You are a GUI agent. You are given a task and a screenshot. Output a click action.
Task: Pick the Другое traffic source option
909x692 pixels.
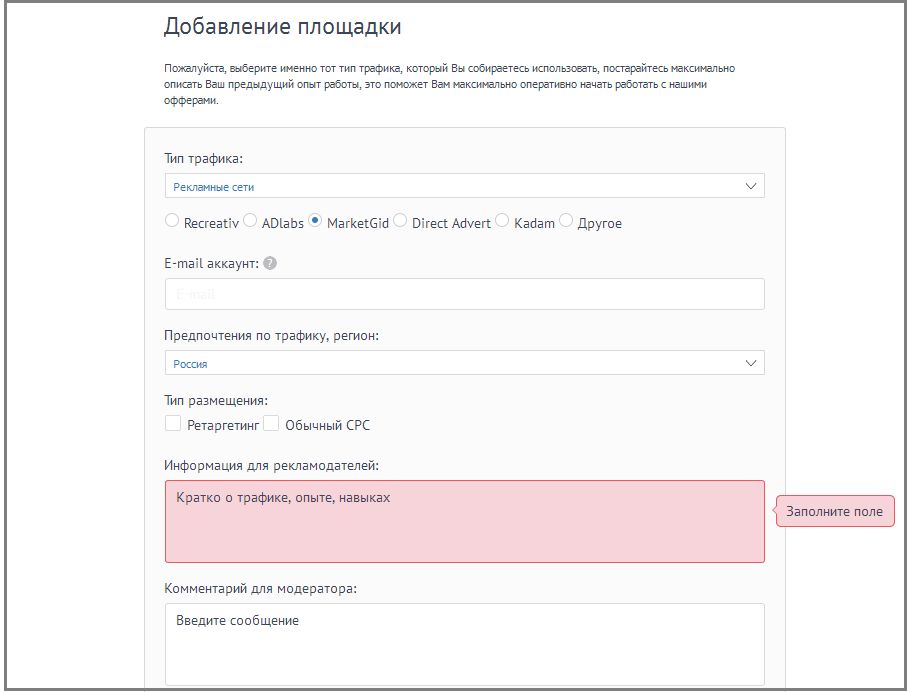click(x=565, y=221)
